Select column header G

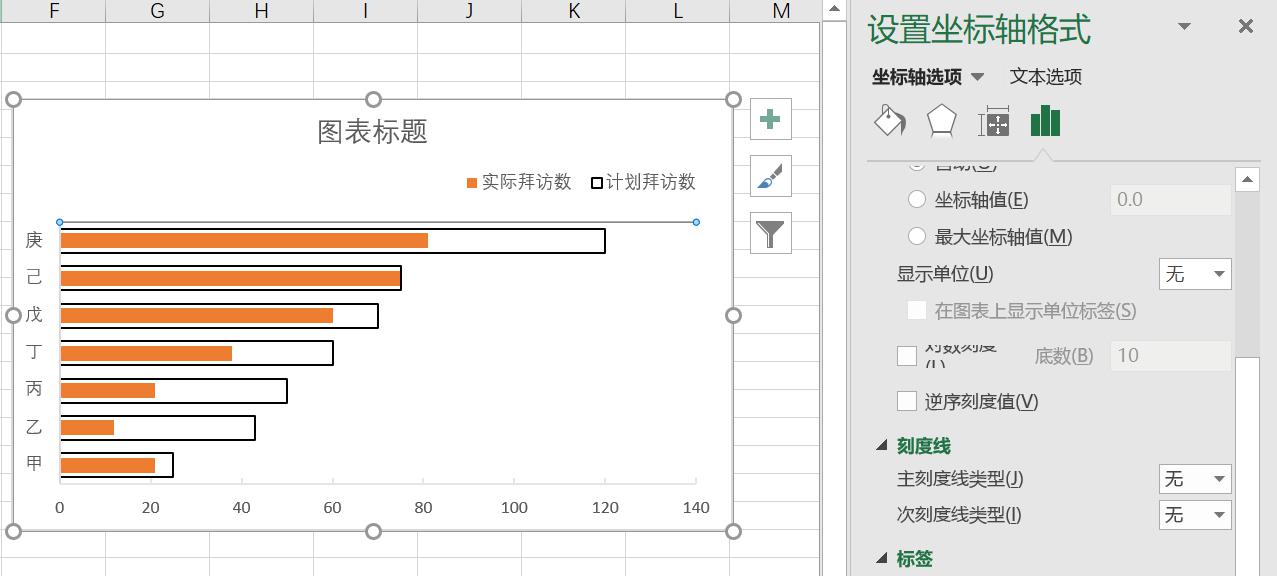click(x=157, y=11)
